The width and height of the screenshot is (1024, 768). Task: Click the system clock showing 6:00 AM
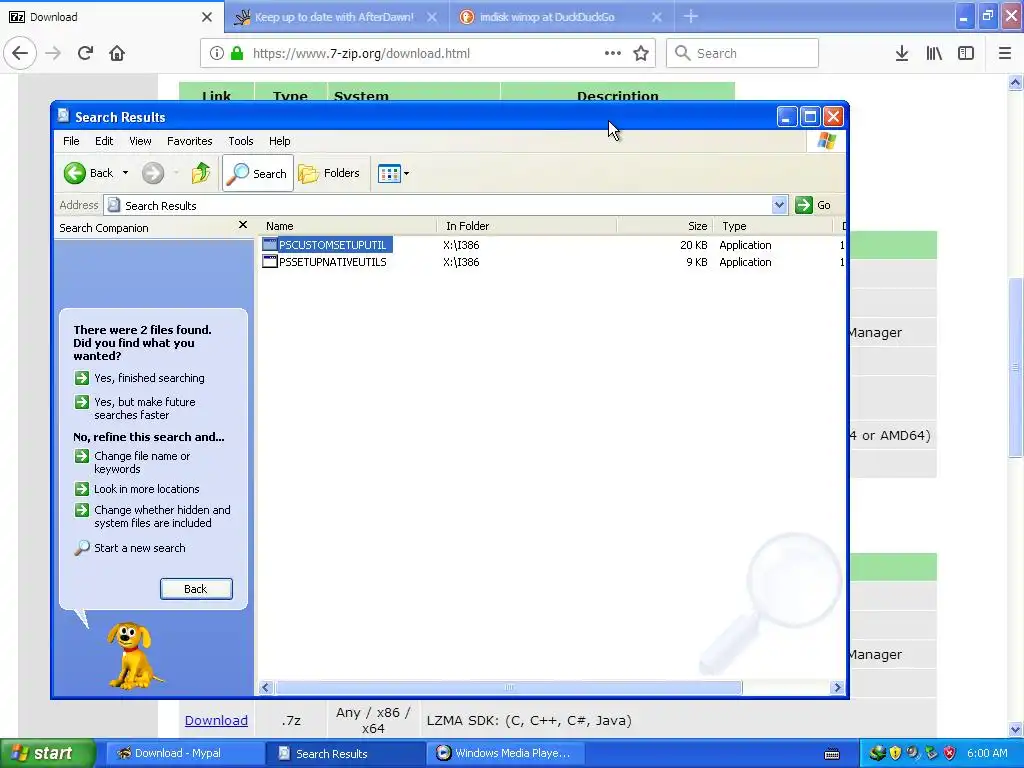click(x=987, y=754)
